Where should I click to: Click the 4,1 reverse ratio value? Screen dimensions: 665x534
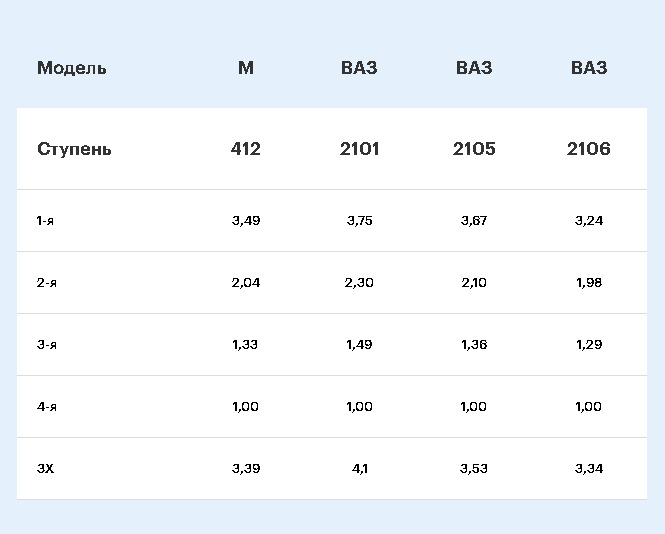click(359, 468)
